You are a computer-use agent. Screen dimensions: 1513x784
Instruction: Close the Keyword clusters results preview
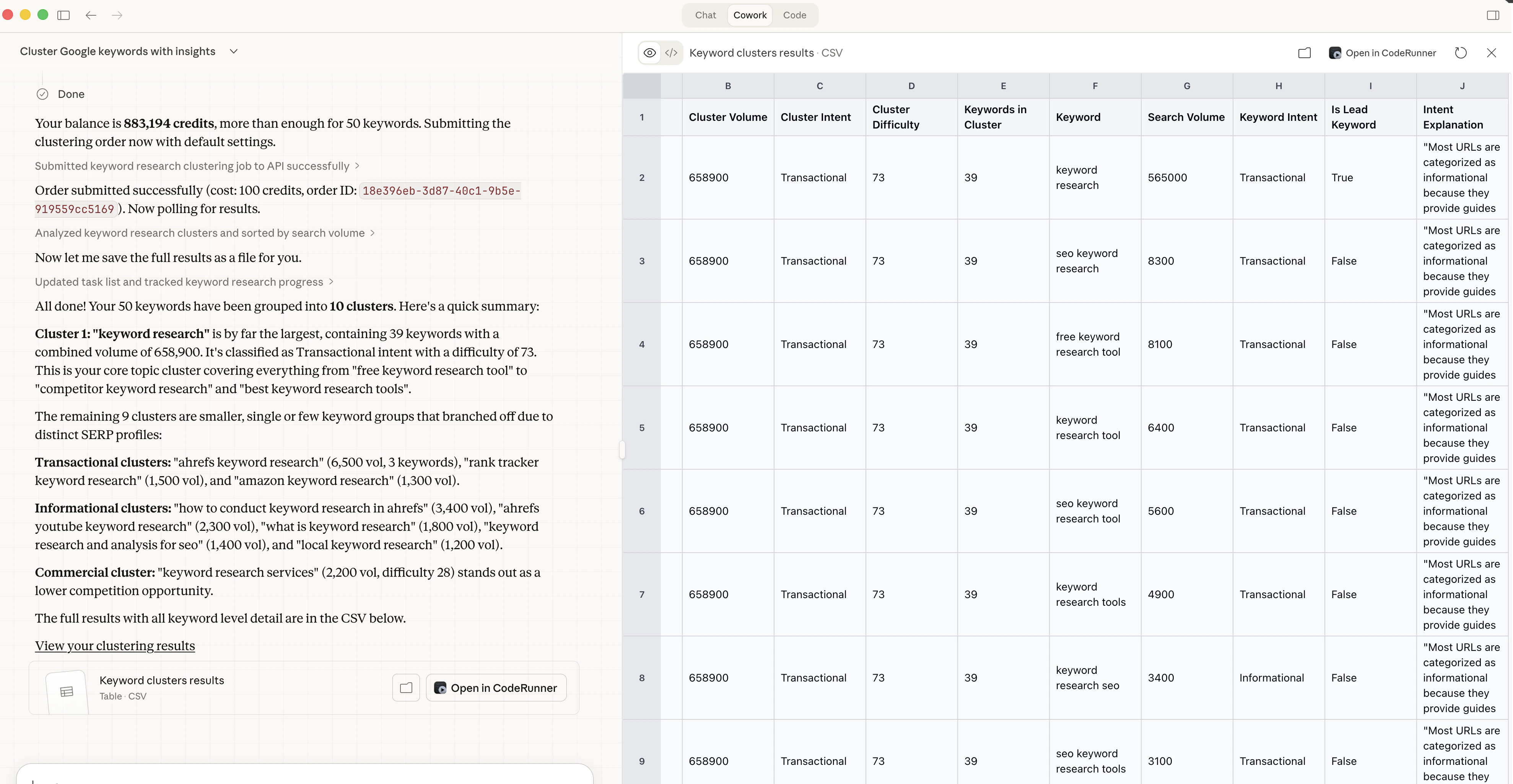pyautogui.click(x=1491, y=53)
